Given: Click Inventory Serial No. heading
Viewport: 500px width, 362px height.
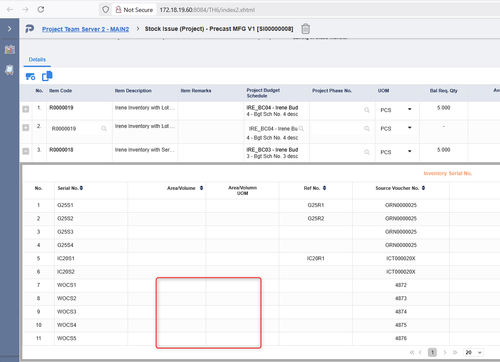Looking at the screenshot, I should pyautogui.click(x=448, y=173).
